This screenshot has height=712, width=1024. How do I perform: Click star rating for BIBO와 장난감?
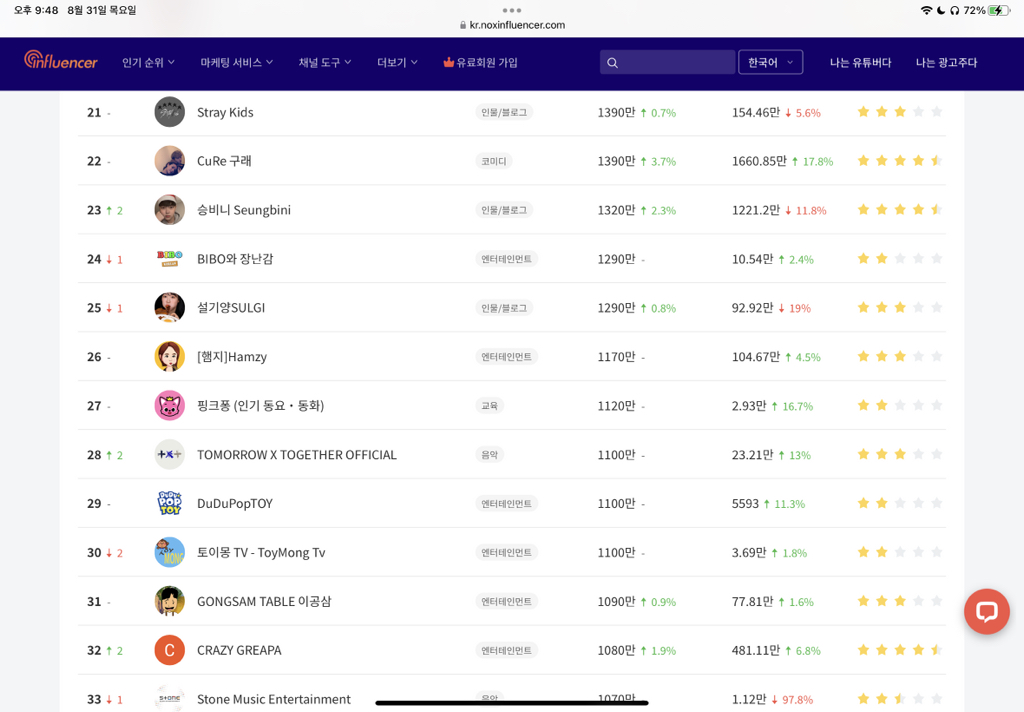(x=900, y=259)
